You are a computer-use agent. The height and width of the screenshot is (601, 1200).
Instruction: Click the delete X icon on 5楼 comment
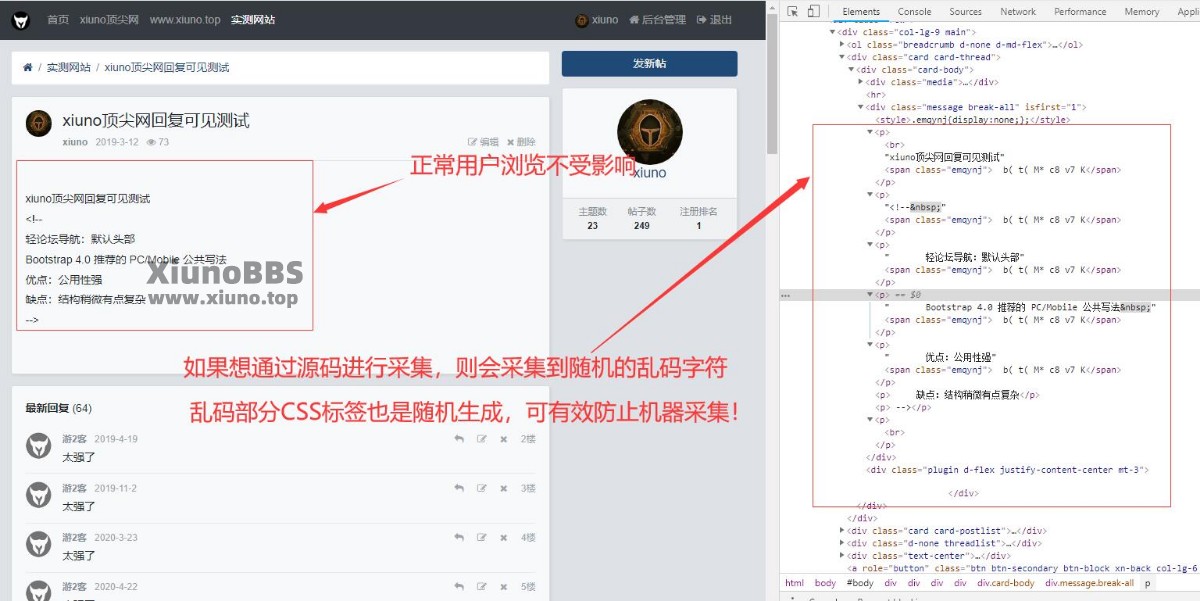[x=504, y=586]
